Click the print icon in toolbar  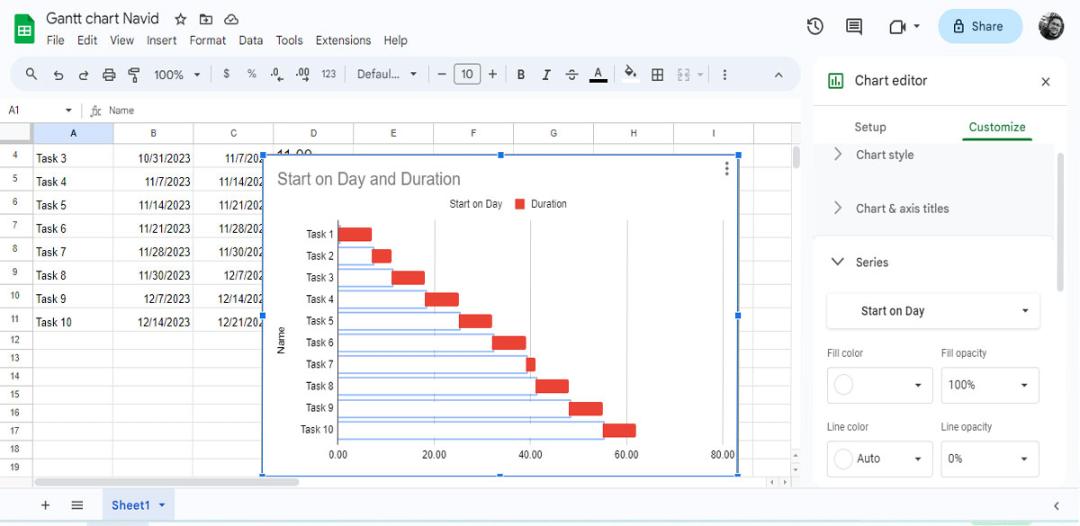(x=109, y=74)
